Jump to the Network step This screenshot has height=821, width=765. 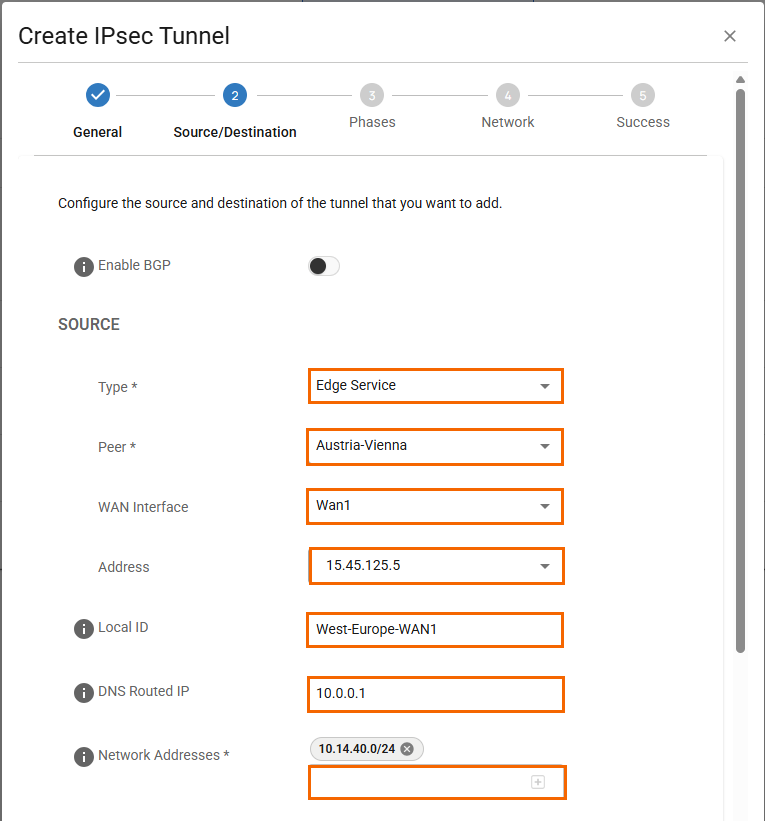508,96
